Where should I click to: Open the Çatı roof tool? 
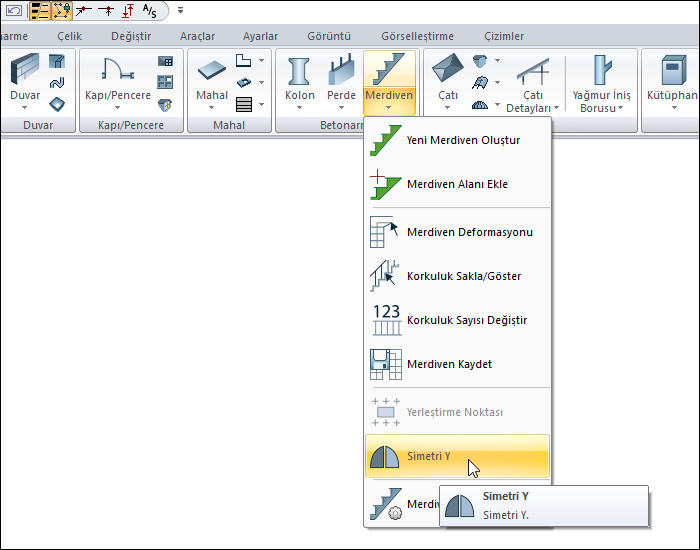(447, 72)
